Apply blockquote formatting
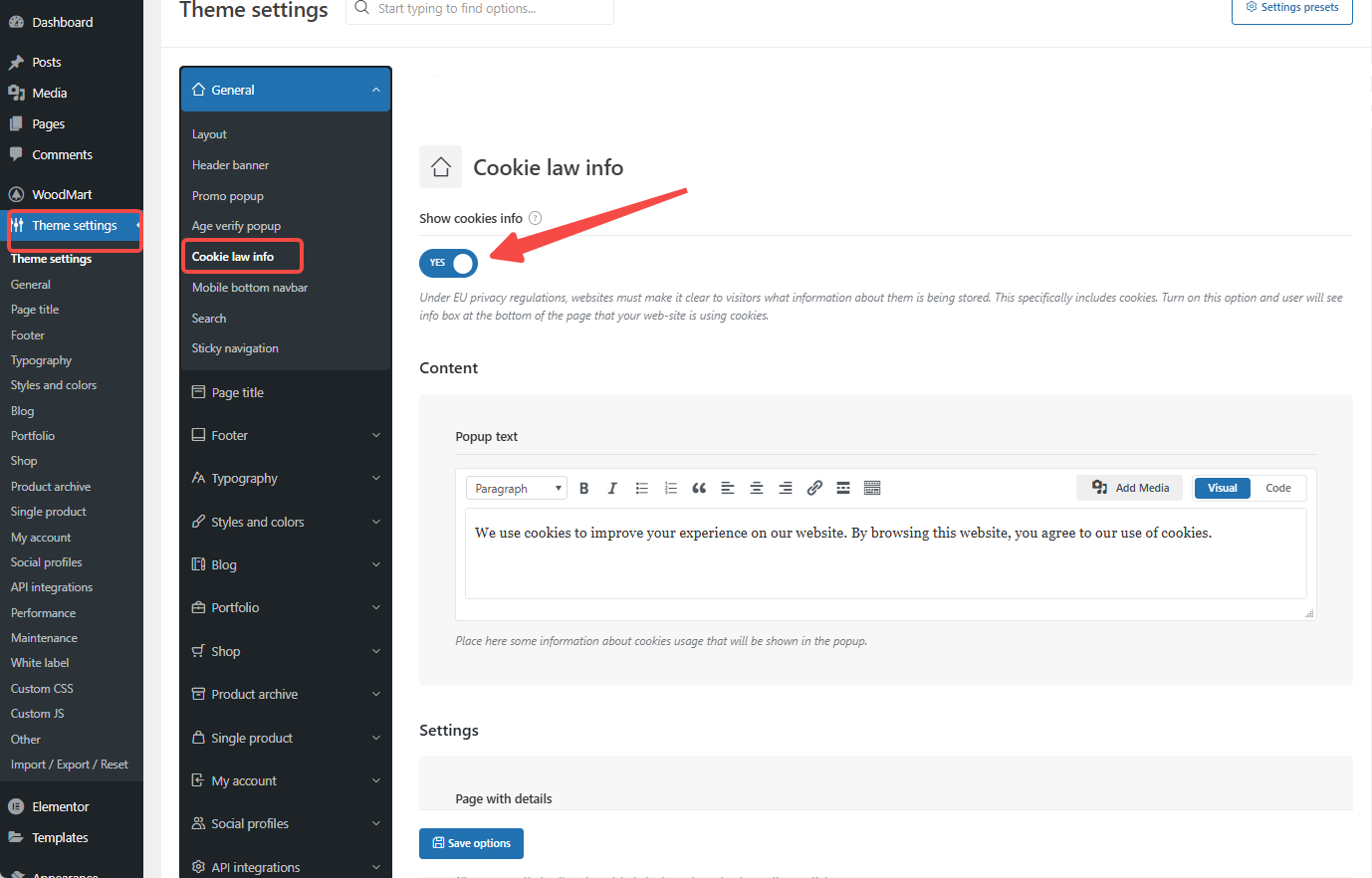 click(x=699, y=488)
